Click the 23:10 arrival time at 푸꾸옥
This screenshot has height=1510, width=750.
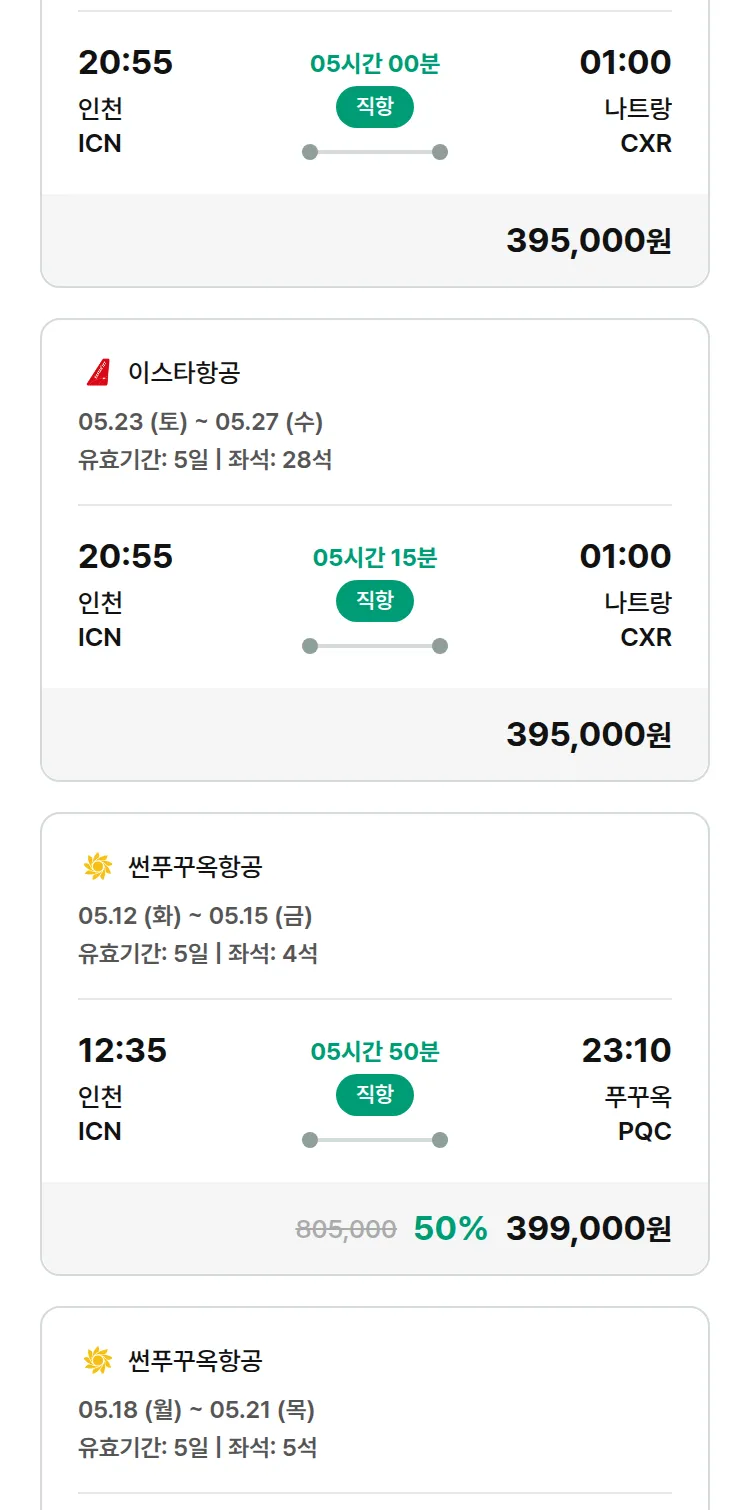[626, 1051]
